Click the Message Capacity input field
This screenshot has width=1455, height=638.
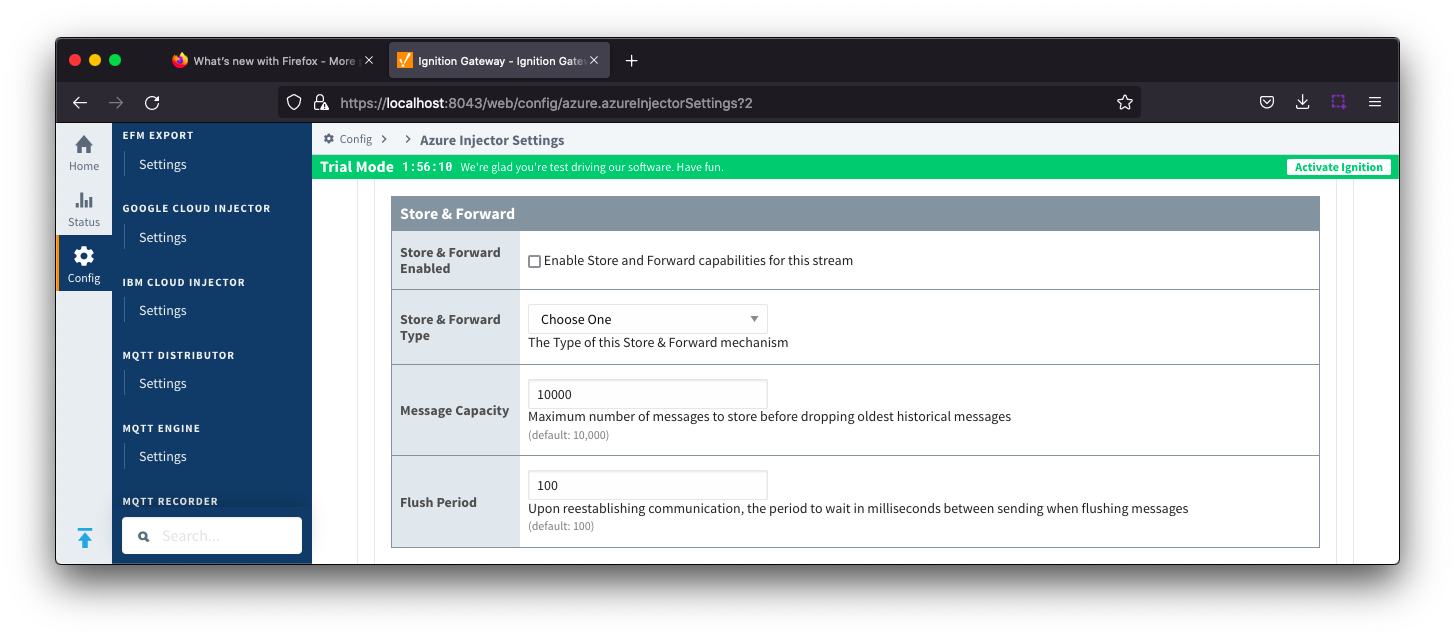pos(647,394)
